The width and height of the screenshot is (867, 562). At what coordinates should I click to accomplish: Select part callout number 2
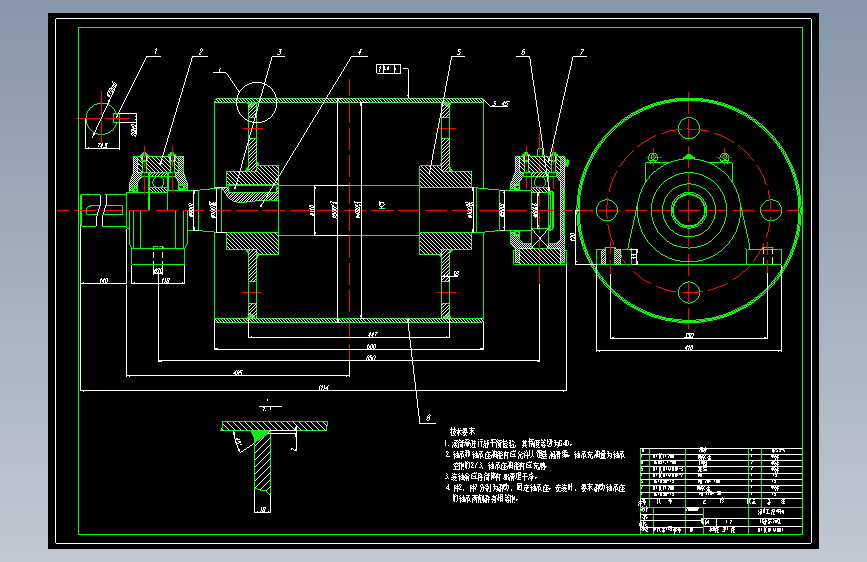pyautogui.click(x=201, y=51)
